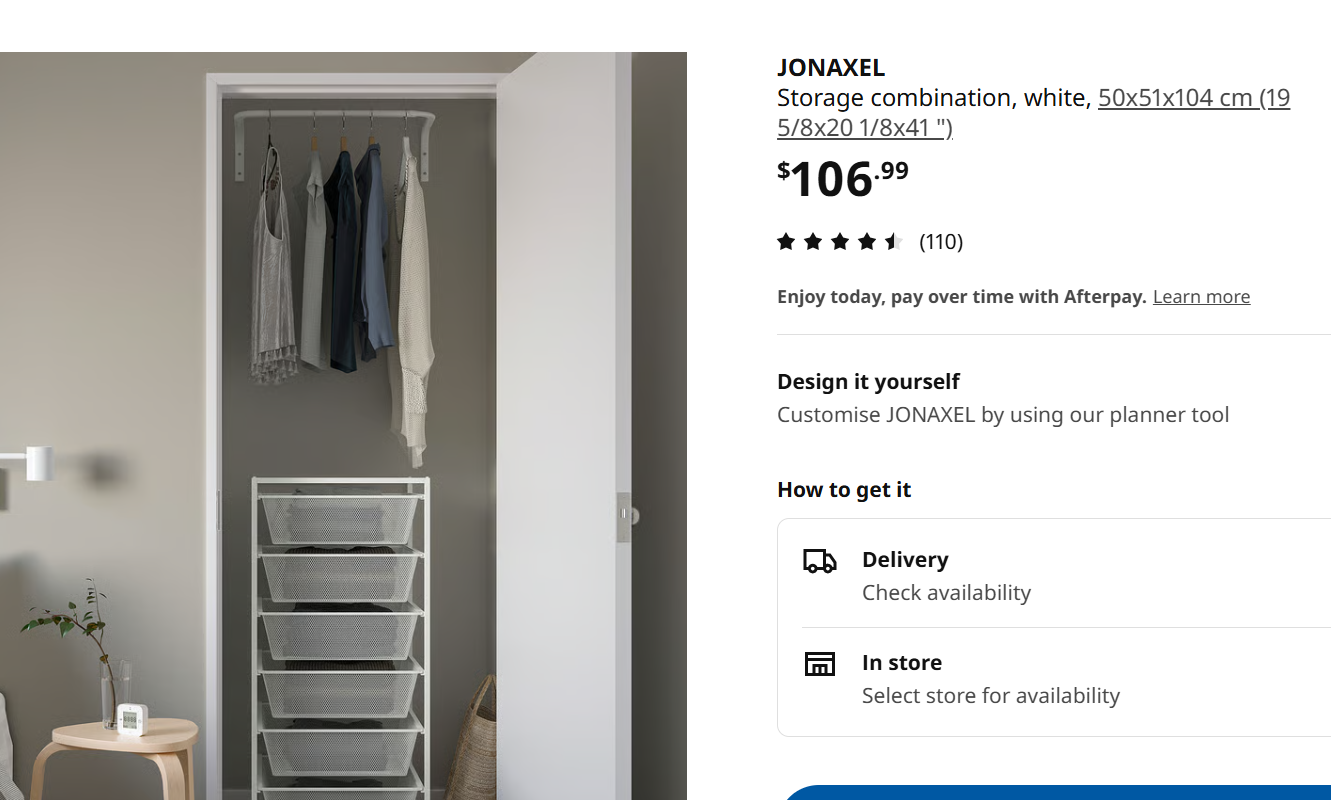This screenshot has width=1331, height=800.
Task: Open the (110) reviews count
Action: click(941, 242)
